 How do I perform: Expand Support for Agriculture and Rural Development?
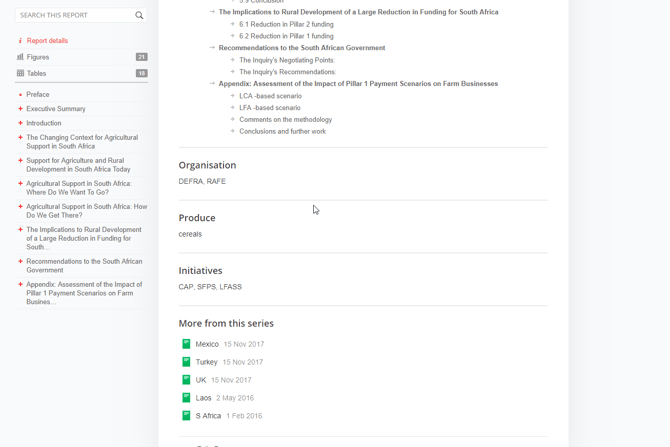point(20,160)
